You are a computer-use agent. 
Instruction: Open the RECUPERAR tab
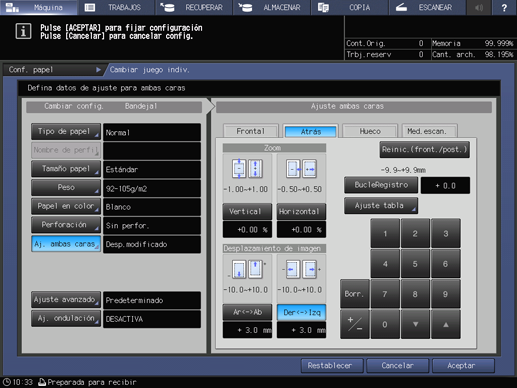(194, 7)
